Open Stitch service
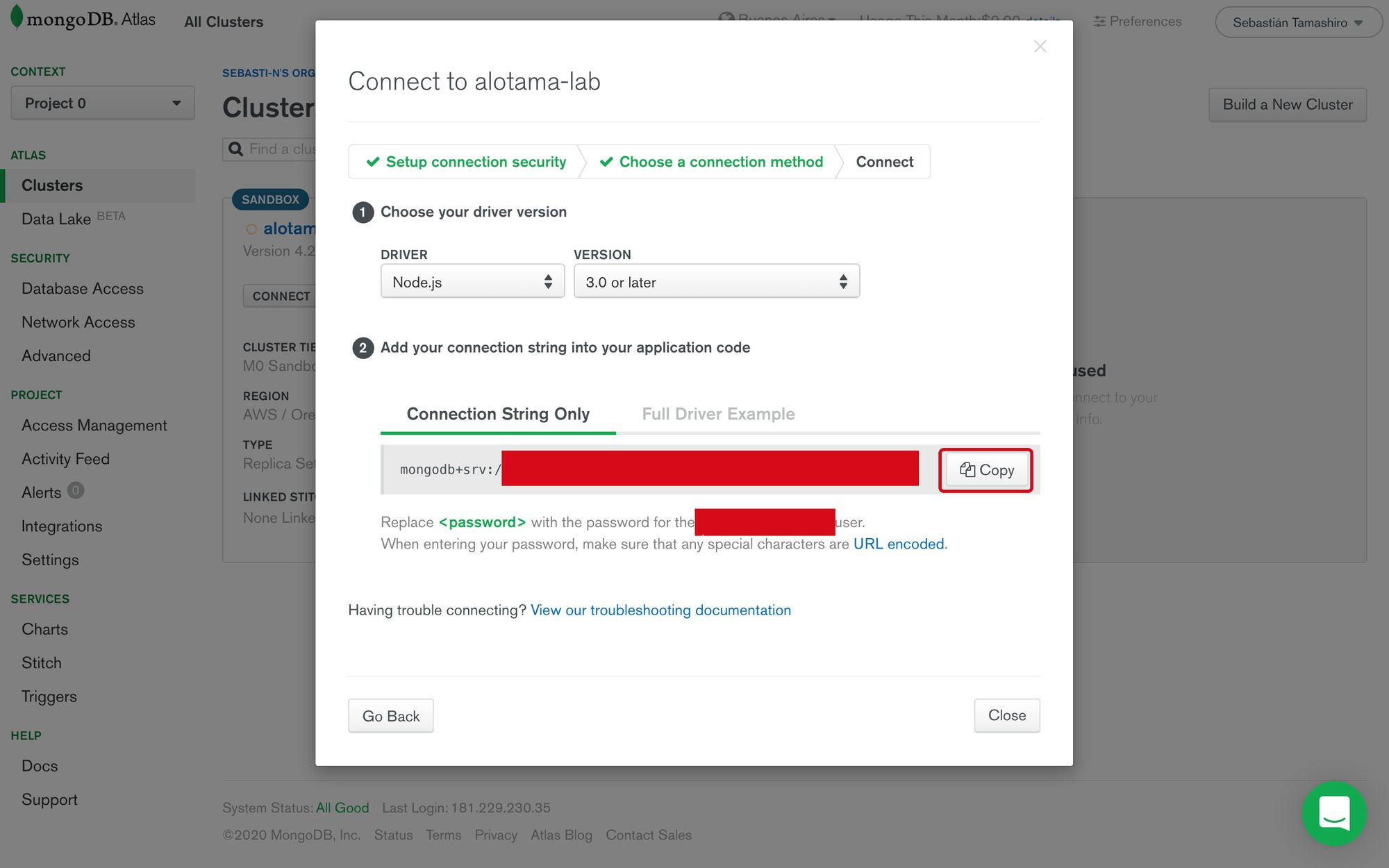The width and height of the screenshot is (1389, 868). (42, 662)
